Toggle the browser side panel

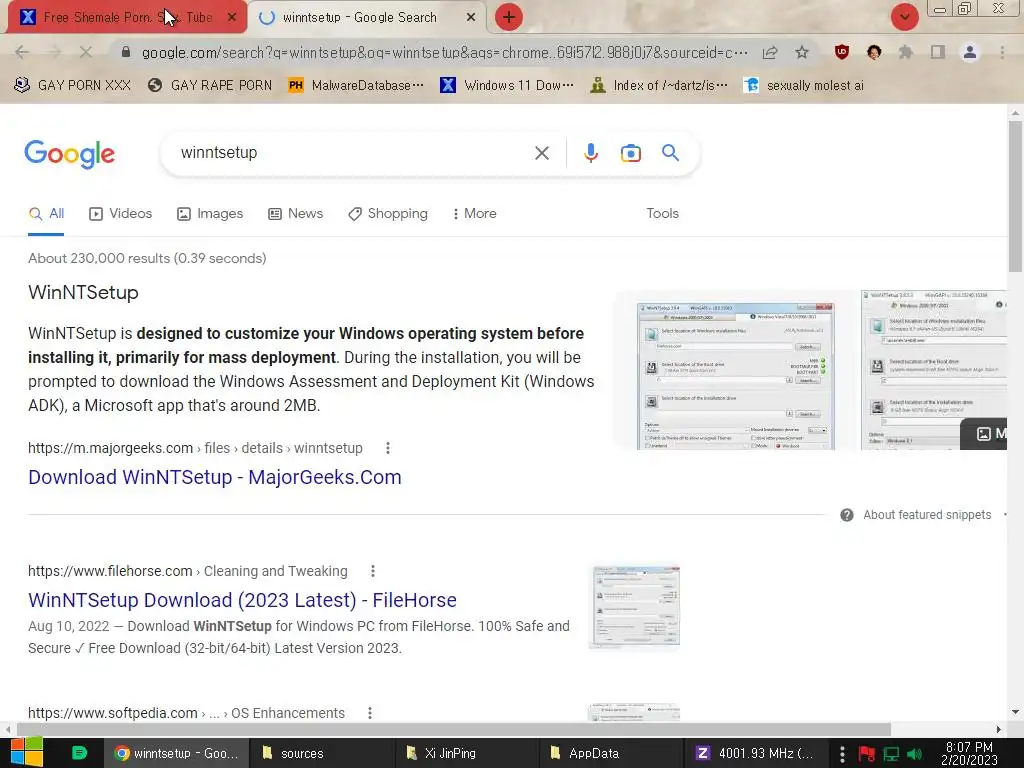(938, 52)
